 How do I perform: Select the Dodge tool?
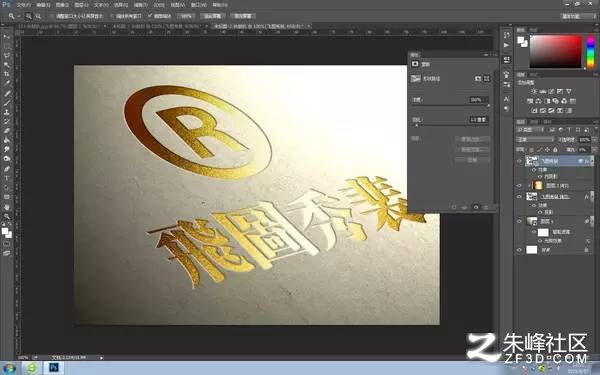[x=7, y=158]
